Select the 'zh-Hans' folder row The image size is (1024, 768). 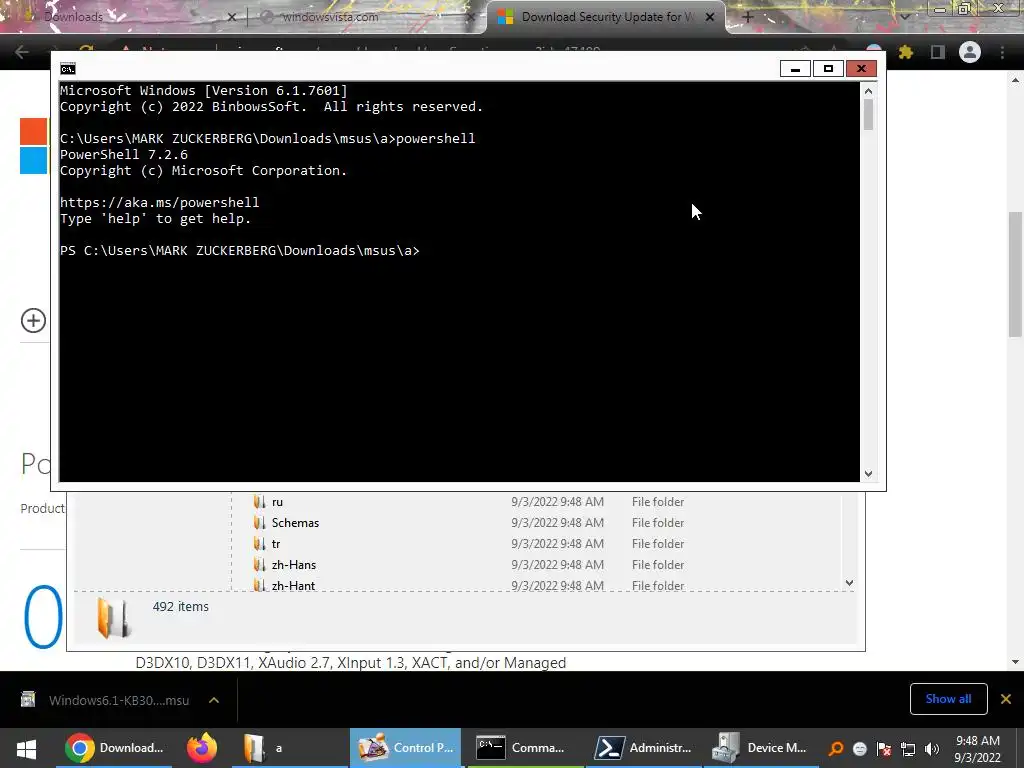(x=470, y=564)
